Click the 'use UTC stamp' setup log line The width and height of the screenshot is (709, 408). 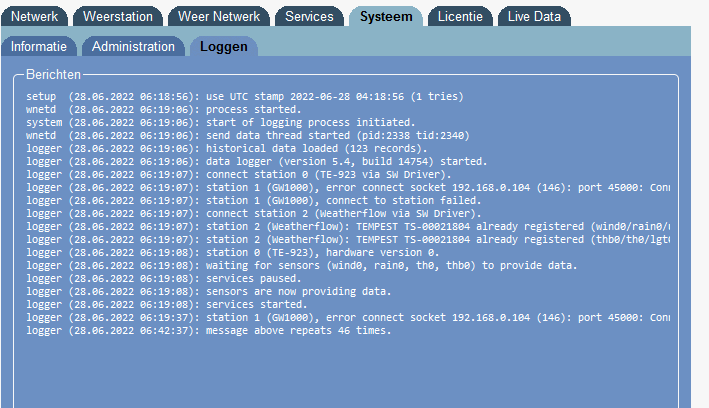click(244, 97)
